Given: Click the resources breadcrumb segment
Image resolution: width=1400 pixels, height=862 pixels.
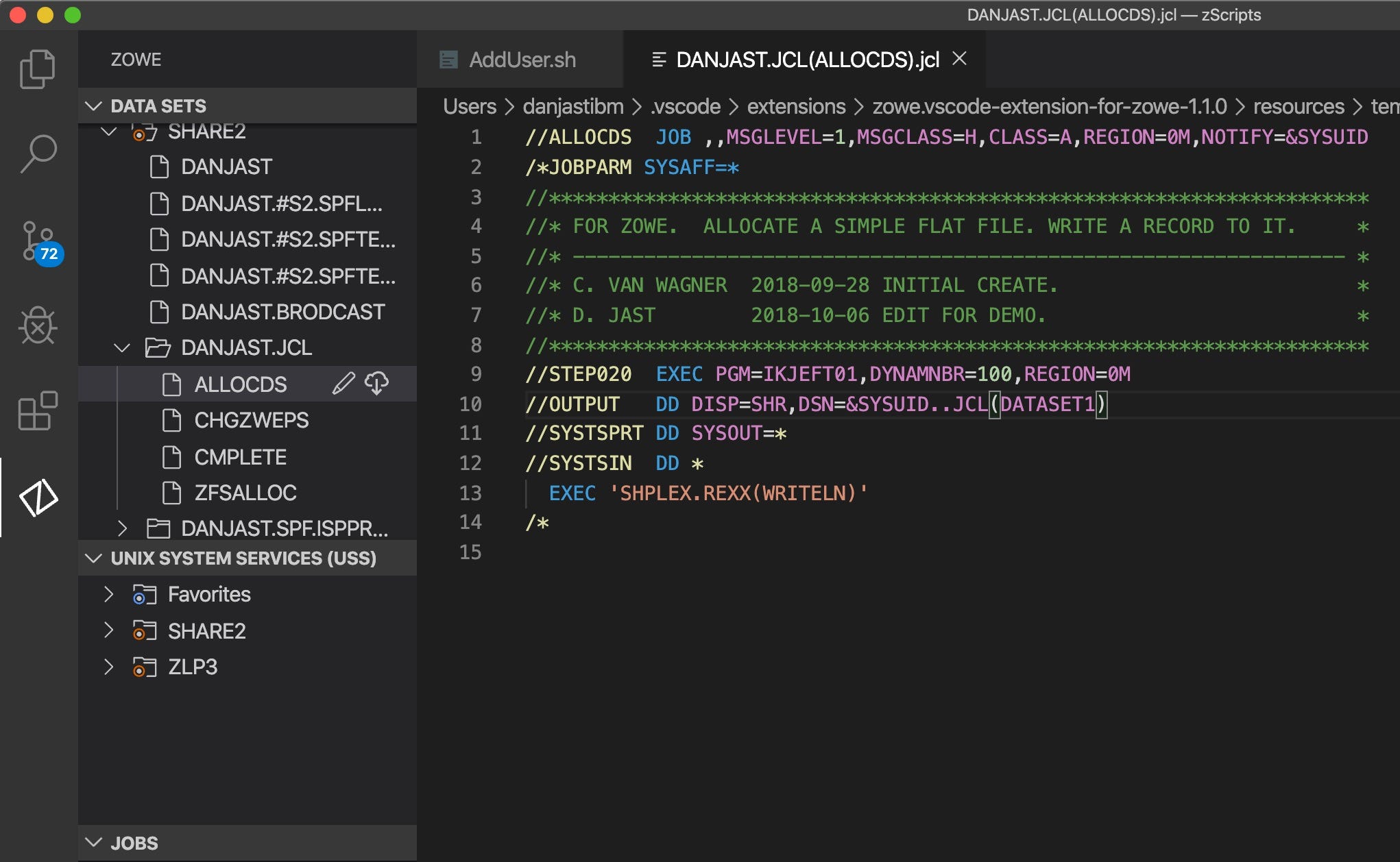Looking at the screenshot, I should tap(1298, 107).
